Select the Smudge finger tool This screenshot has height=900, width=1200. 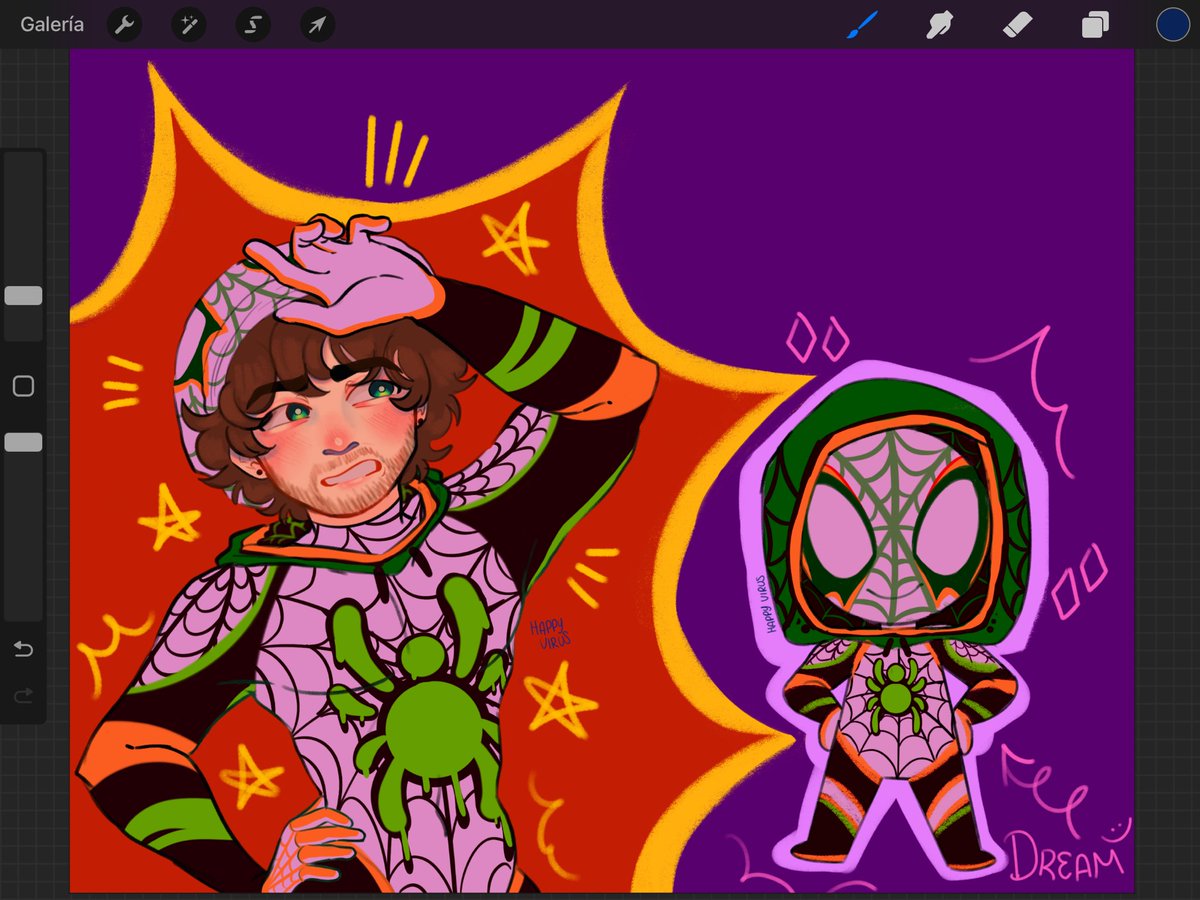coord(939,24)
